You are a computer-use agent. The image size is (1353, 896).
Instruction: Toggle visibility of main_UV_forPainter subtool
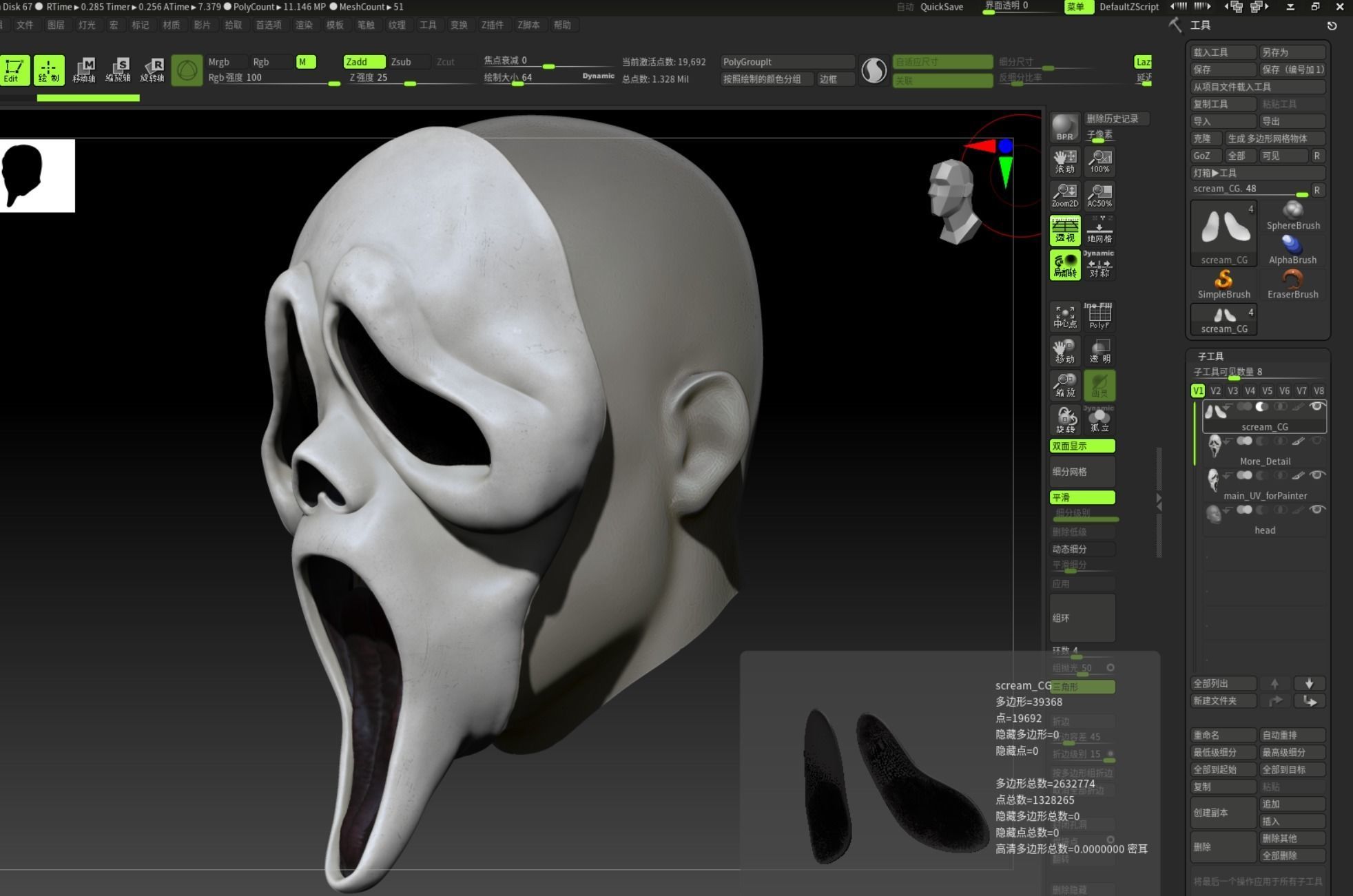pos(1316,475)
